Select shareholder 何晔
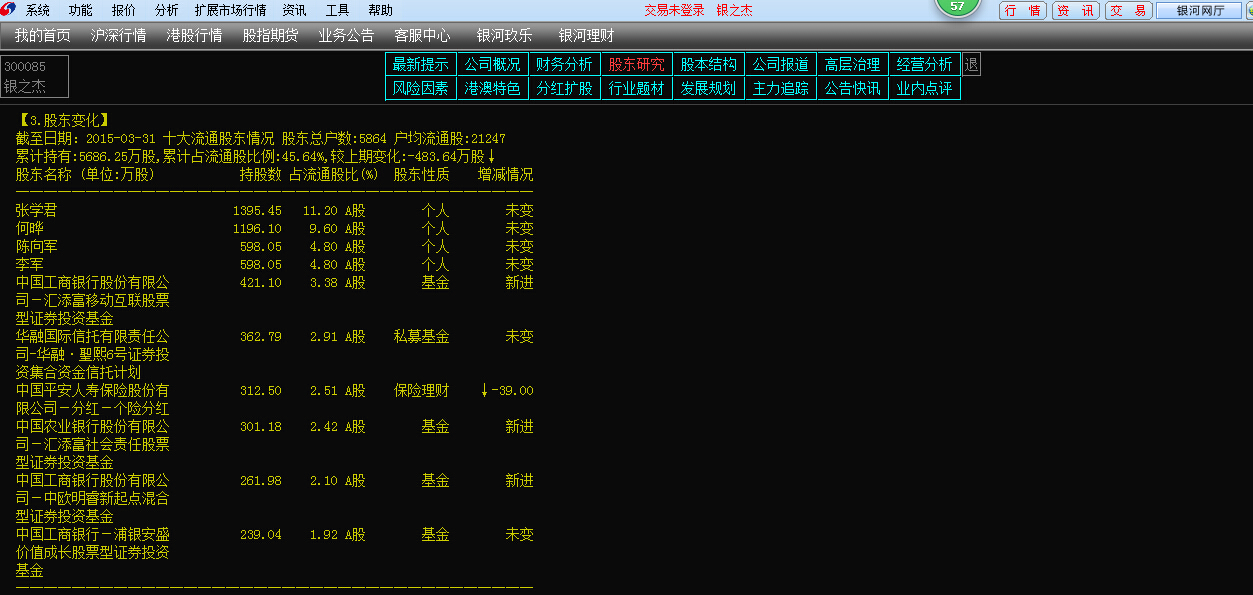Image resolution: width=1253 pixels, height=595 pixels. point(30,229)
